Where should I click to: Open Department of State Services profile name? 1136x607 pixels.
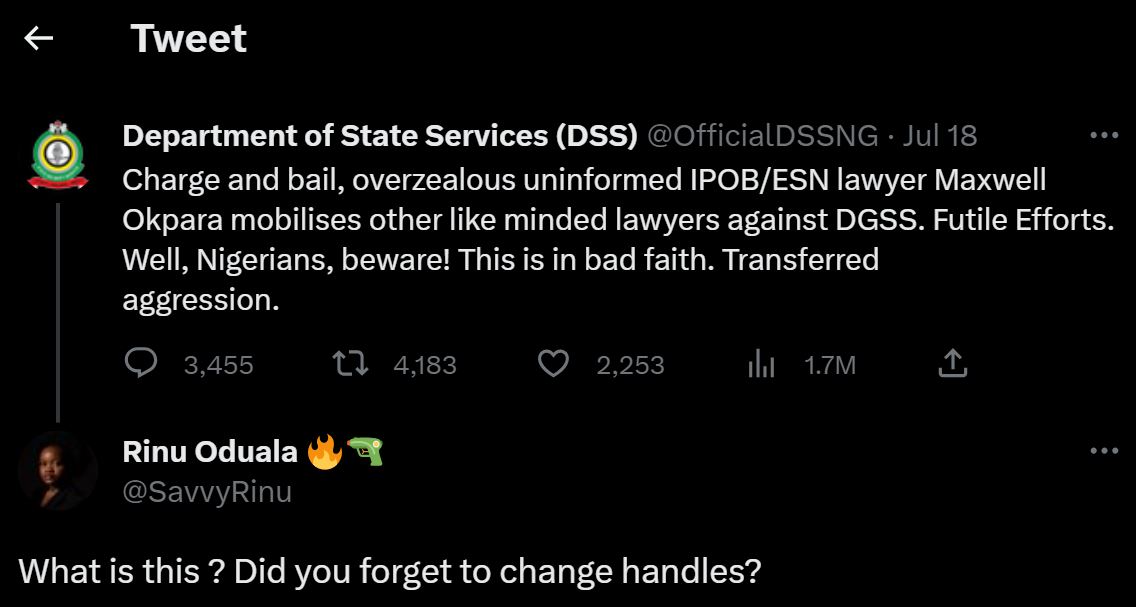click(x=380, y=136)
